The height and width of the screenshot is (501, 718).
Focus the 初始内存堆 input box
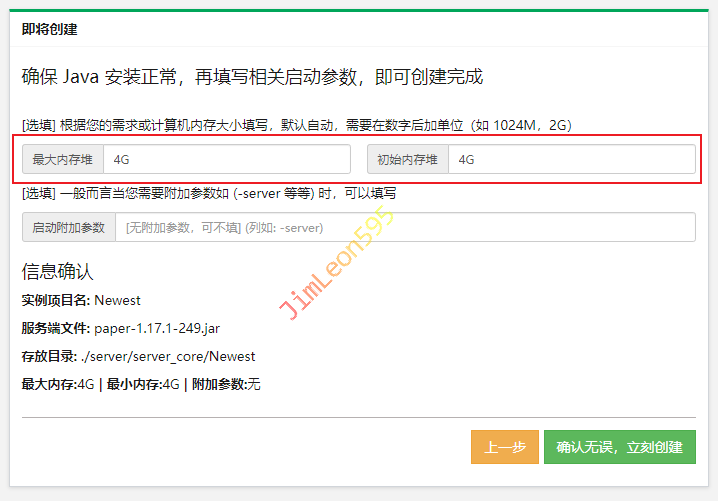(570, 159)
